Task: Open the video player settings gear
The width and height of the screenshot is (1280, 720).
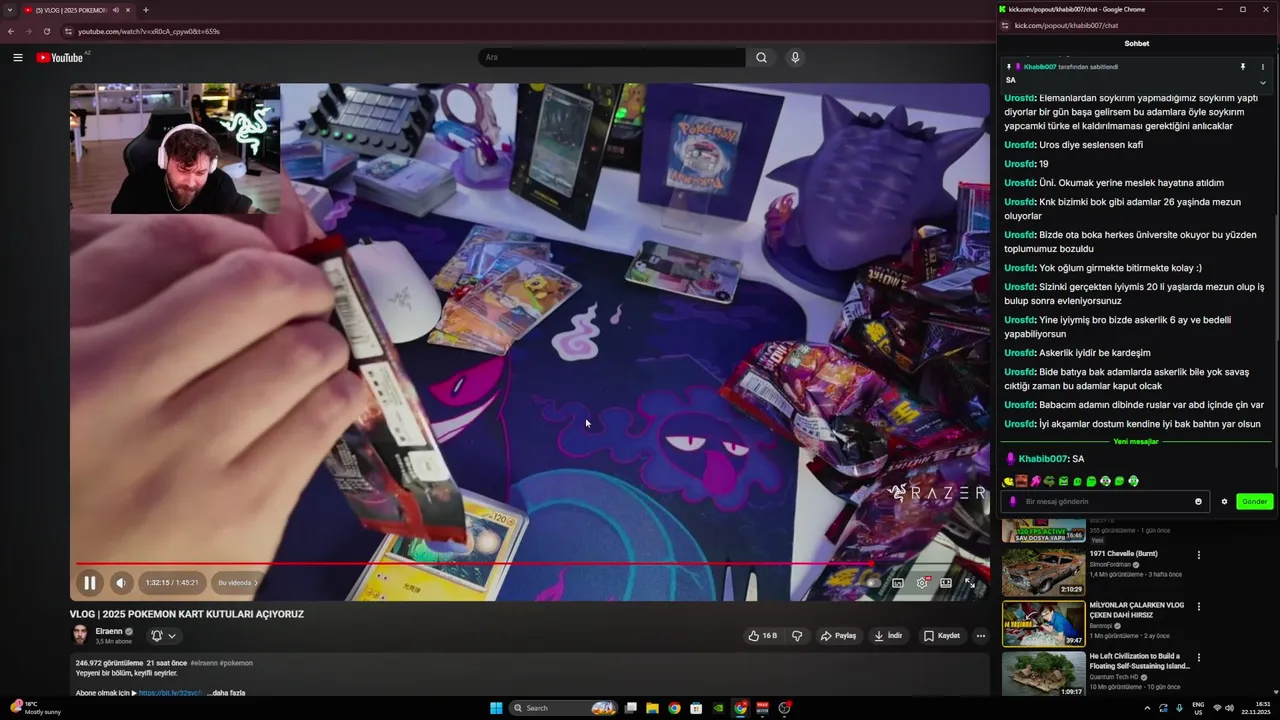Action: coord(922,582)
